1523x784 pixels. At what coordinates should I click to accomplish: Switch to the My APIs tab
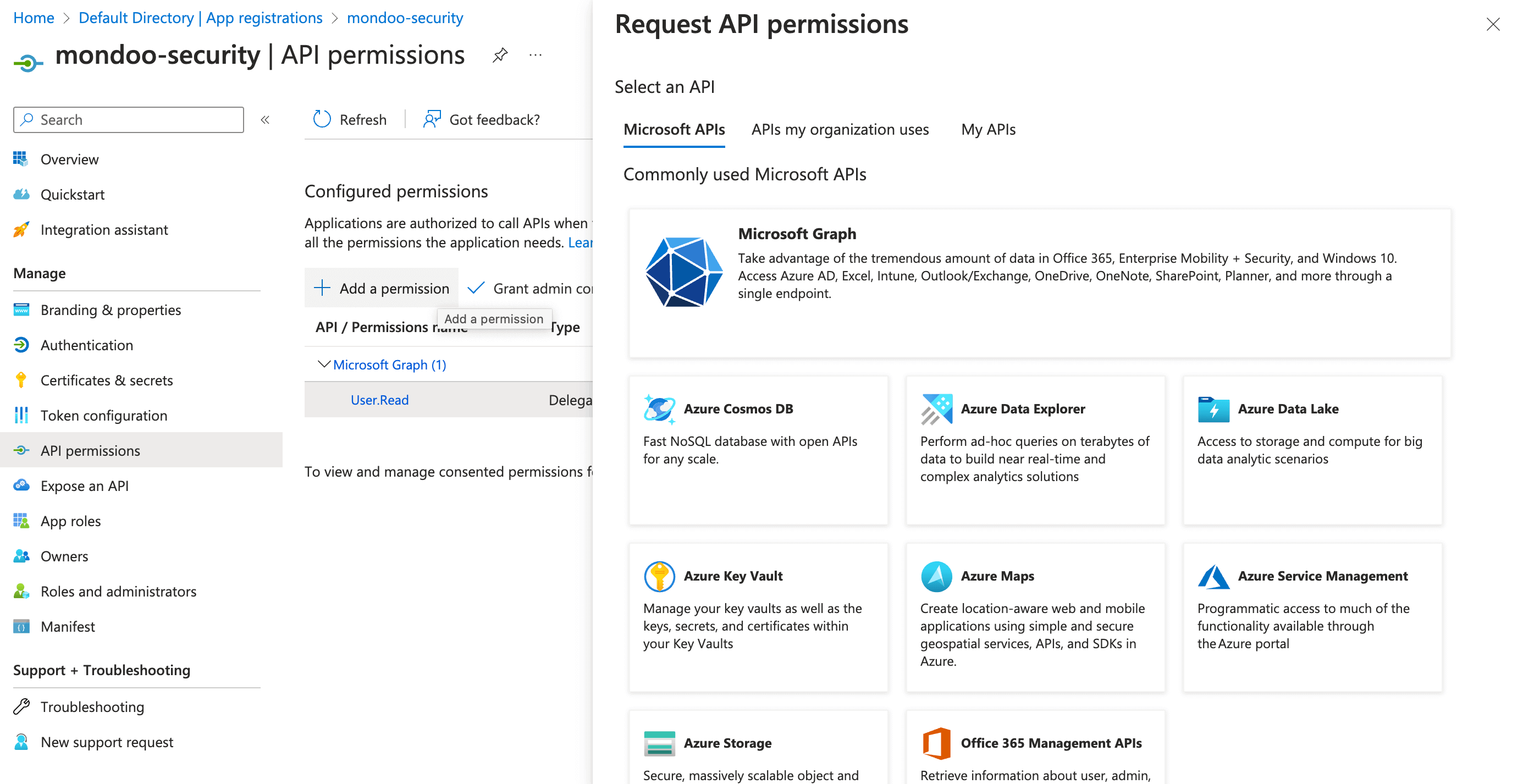pos(987,129)
